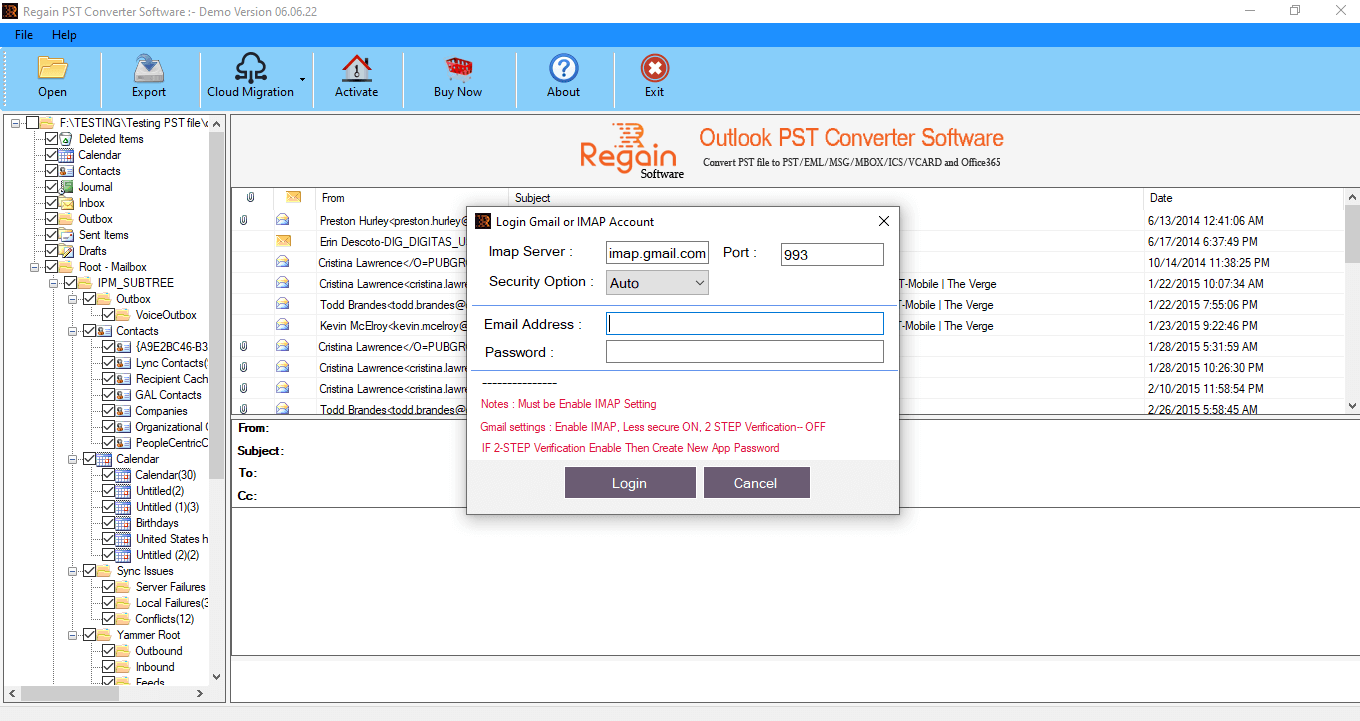Toggle the IPM_SUBTREE checkbox
This screenshot has width=1360, height=721.
pos(70,283)
